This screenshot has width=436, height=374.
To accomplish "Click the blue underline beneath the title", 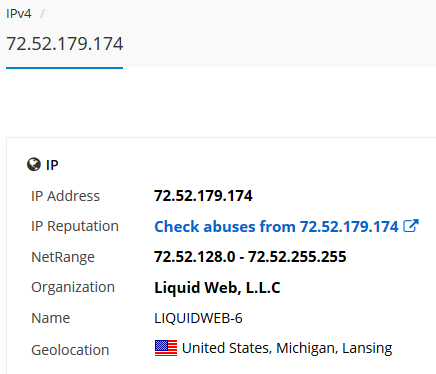I will click(64, 68).
